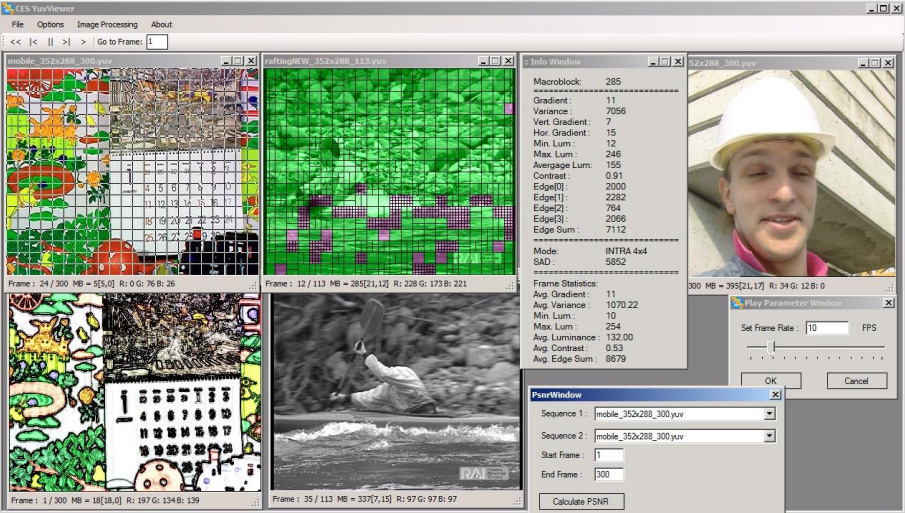Click the CES YuvViewer title bar icon
905x513 pixels.
pyautogui.click(x=8, y=8)
